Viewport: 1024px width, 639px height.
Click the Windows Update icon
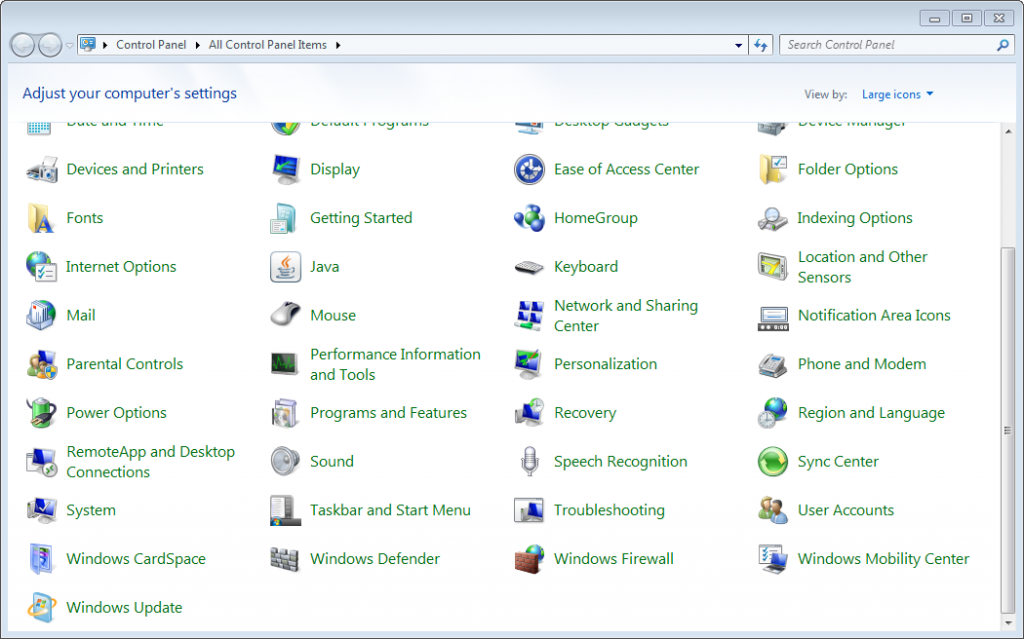click(x=41, y=608)
